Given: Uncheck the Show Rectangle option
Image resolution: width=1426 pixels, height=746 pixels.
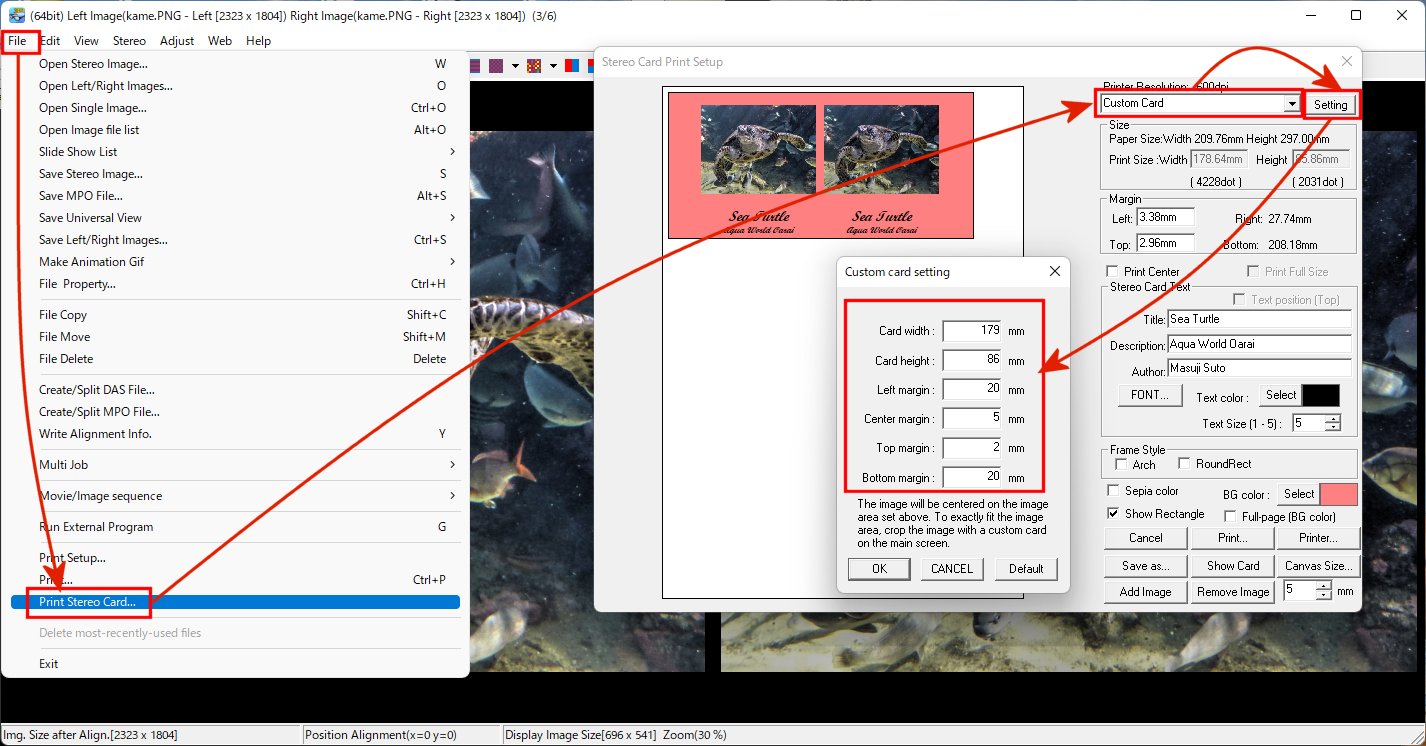Looking at the screenshot, I should 1113,514.
